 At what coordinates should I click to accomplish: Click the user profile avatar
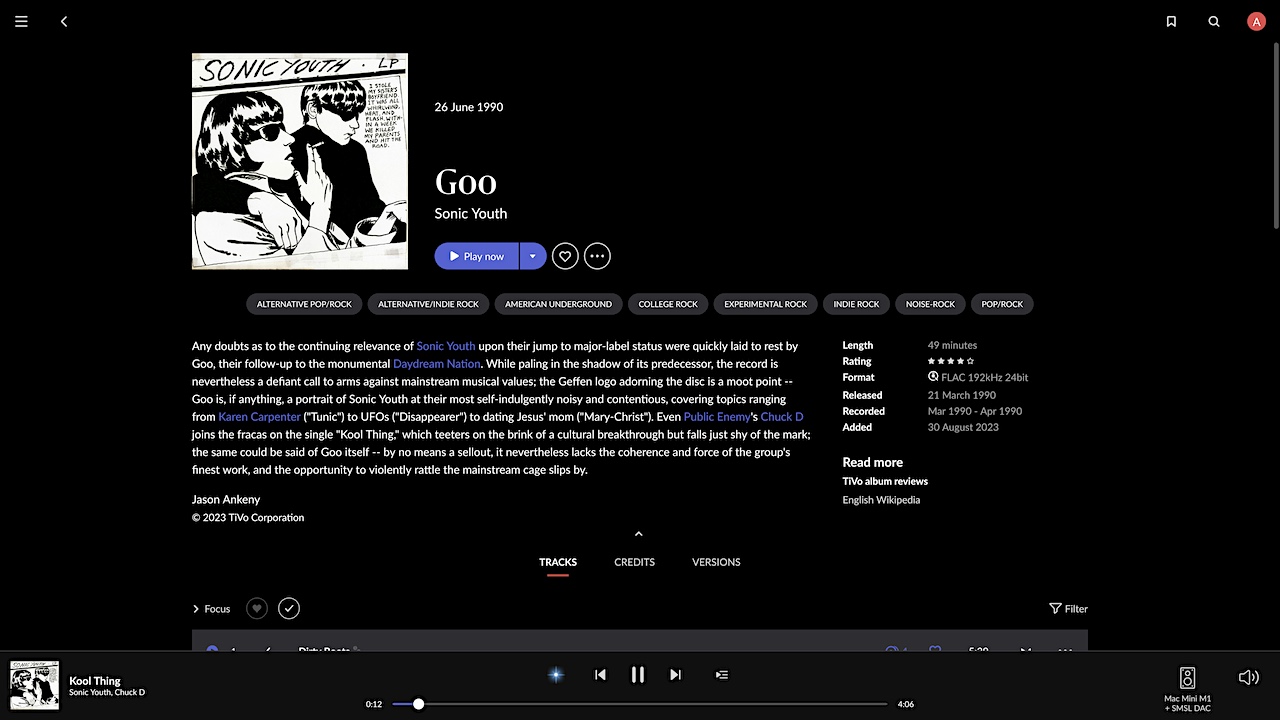pyautogui.click(x=1256, y=21)
